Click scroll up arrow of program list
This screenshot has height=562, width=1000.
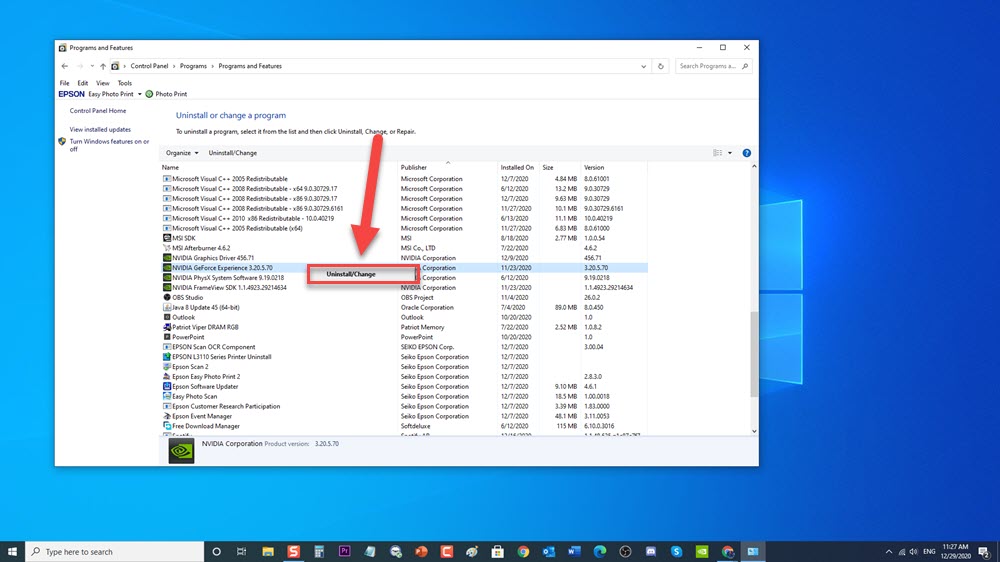point(754,166)
